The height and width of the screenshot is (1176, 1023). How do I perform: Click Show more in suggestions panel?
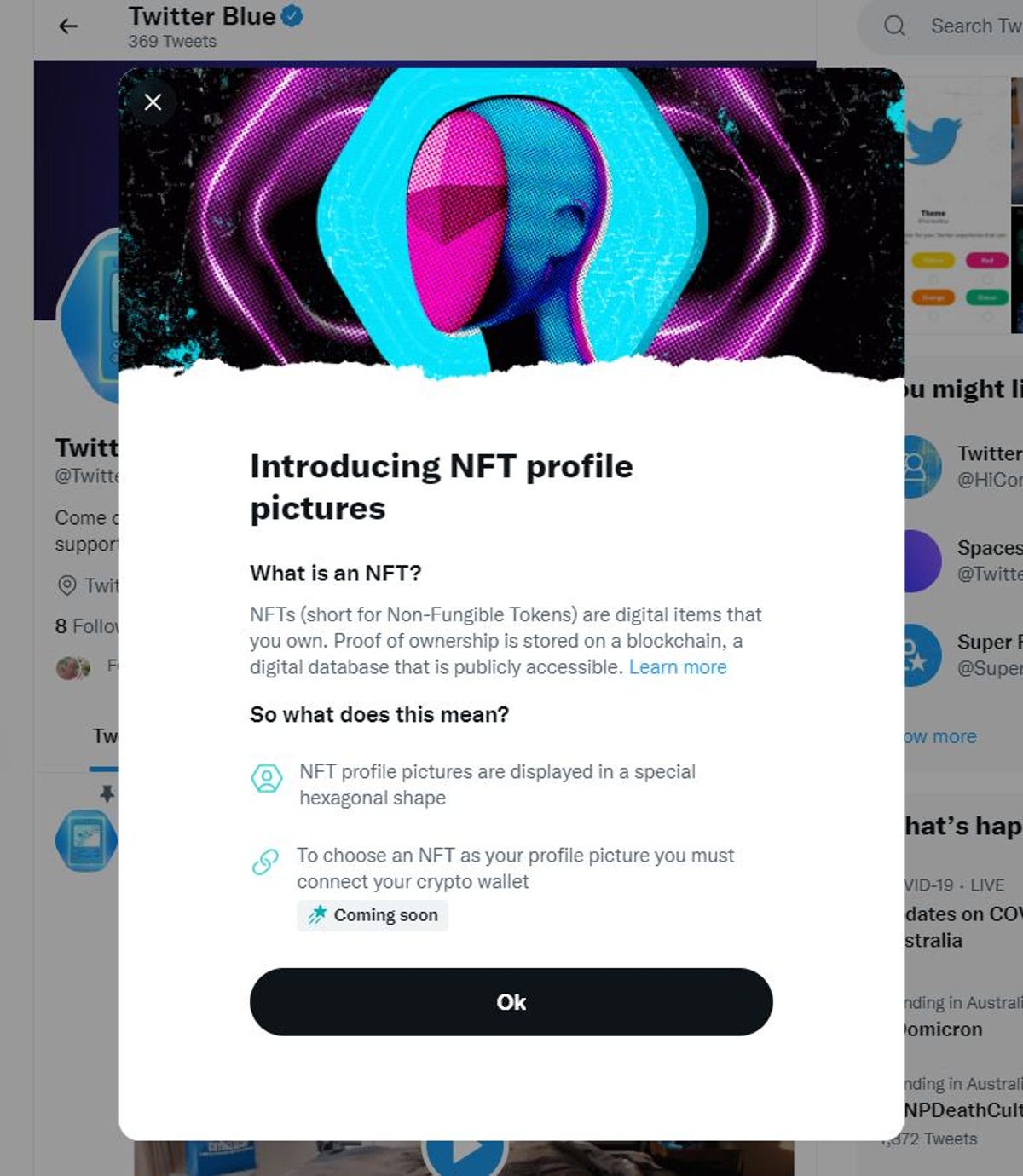[x=939, y=736]
